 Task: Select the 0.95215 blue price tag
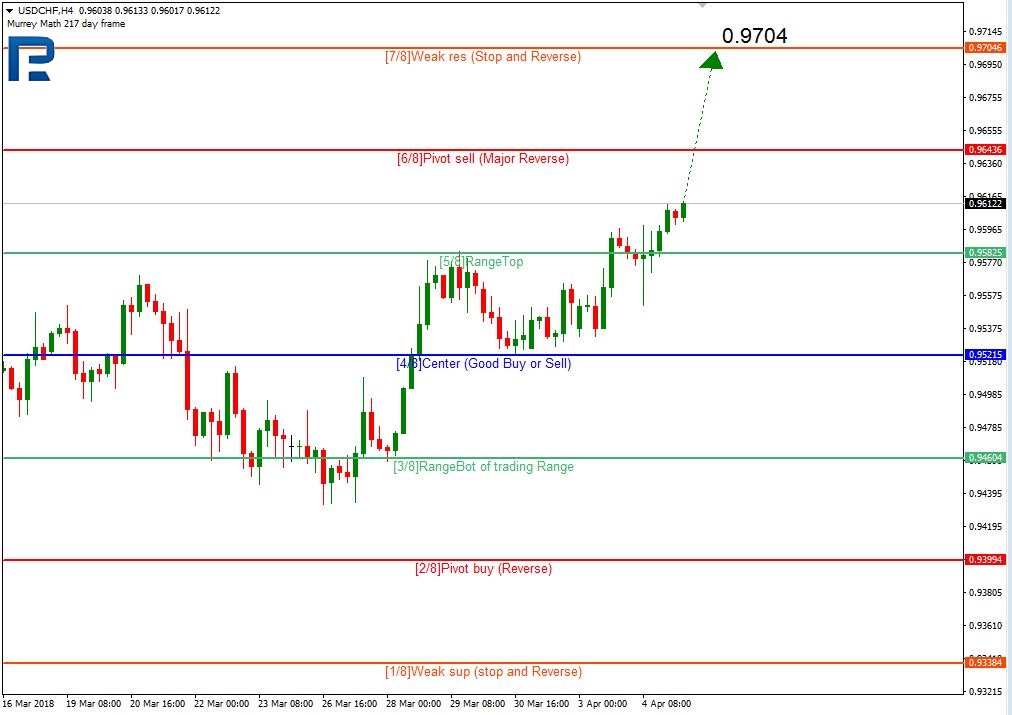[x=985, y=355]
